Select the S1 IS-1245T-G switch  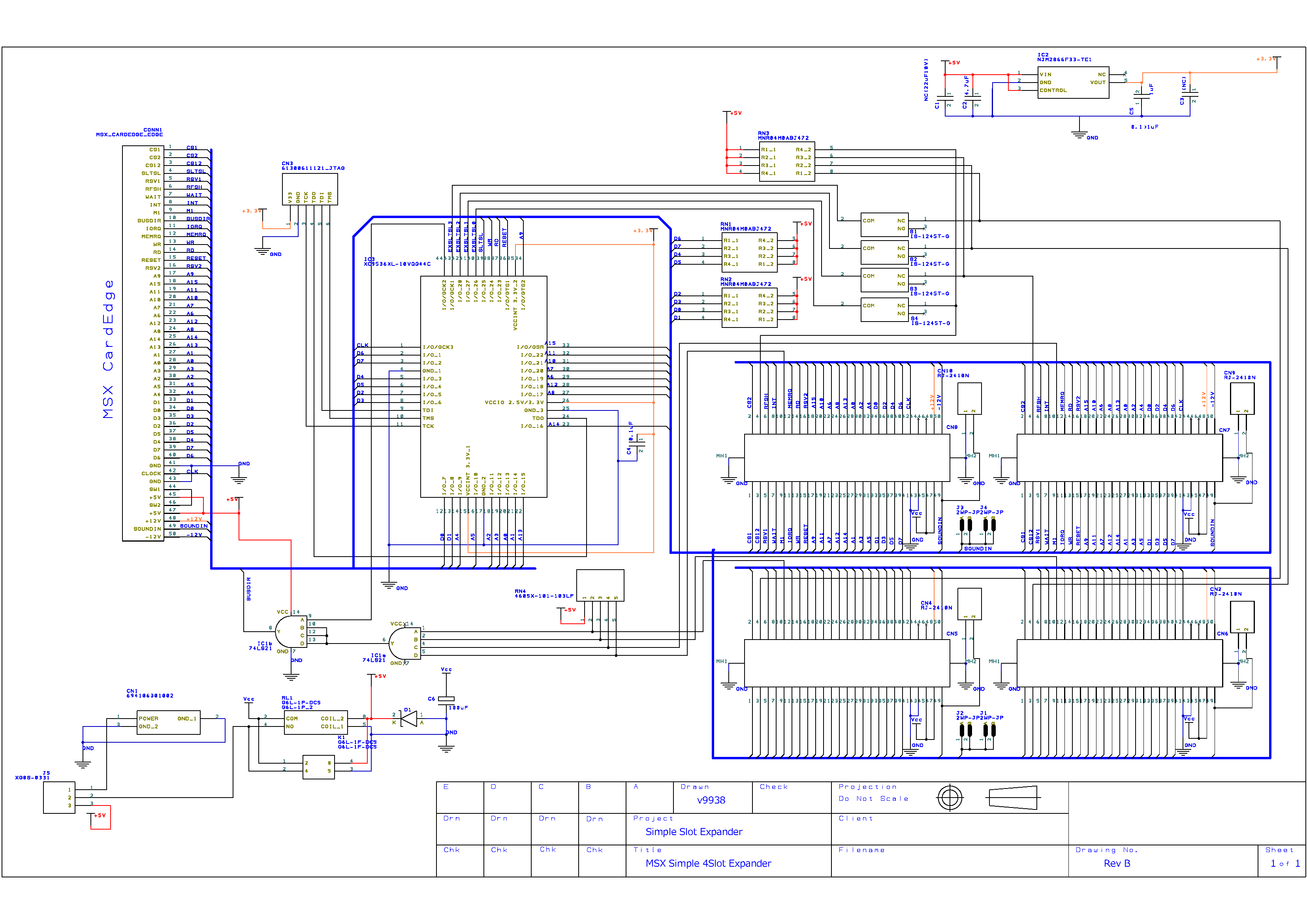[x=884, y=224]
